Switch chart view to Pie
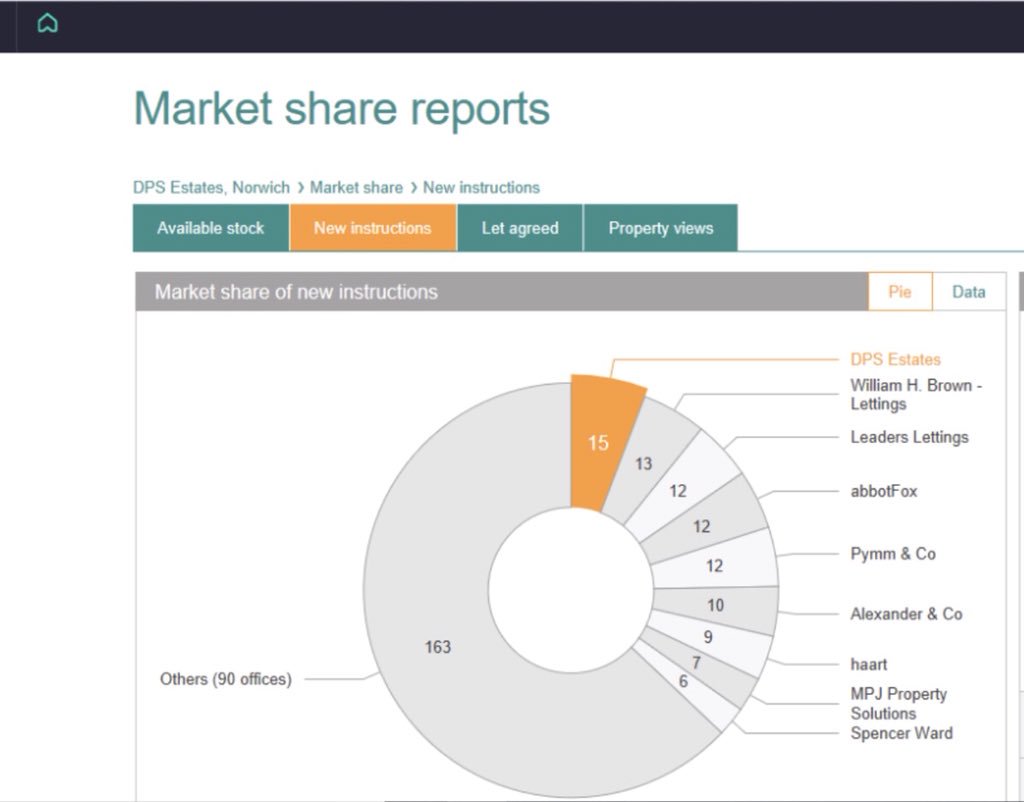 coord(900,292)
